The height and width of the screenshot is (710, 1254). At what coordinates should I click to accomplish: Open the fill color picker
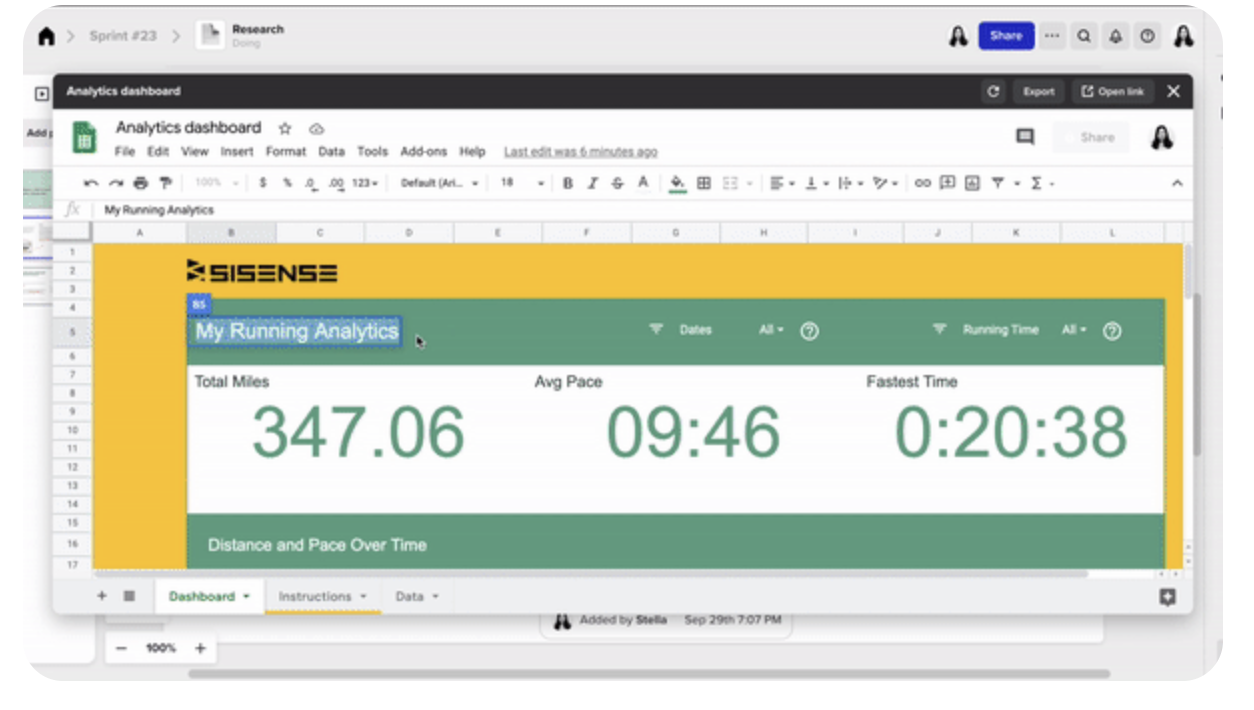(678, 183)
